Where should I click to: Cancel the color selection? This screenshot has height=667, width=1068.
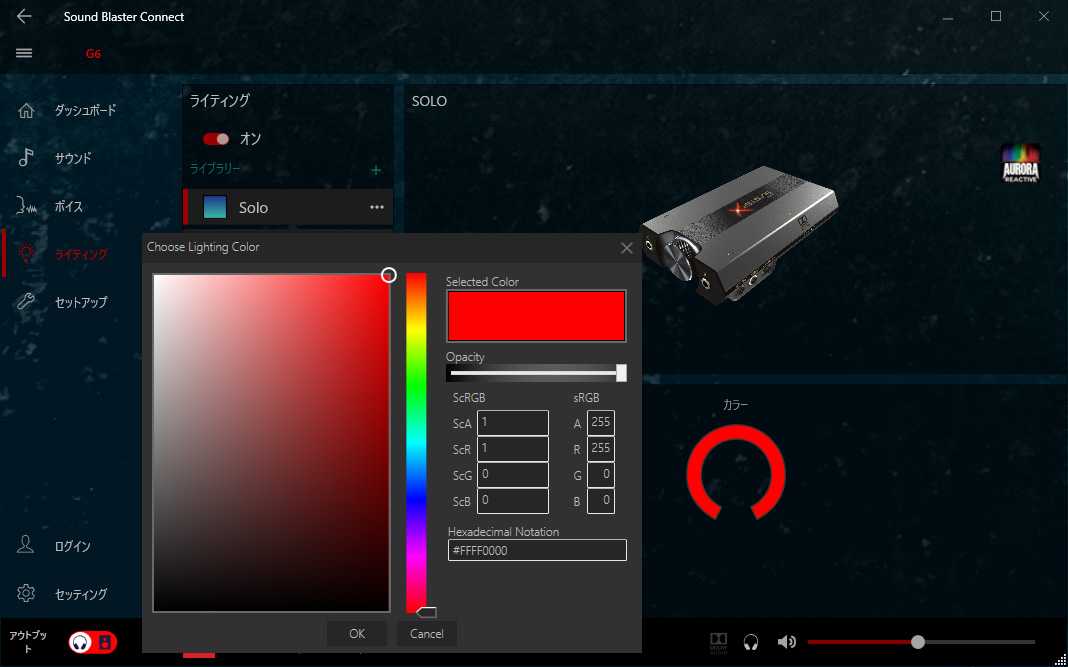point(426,634)
